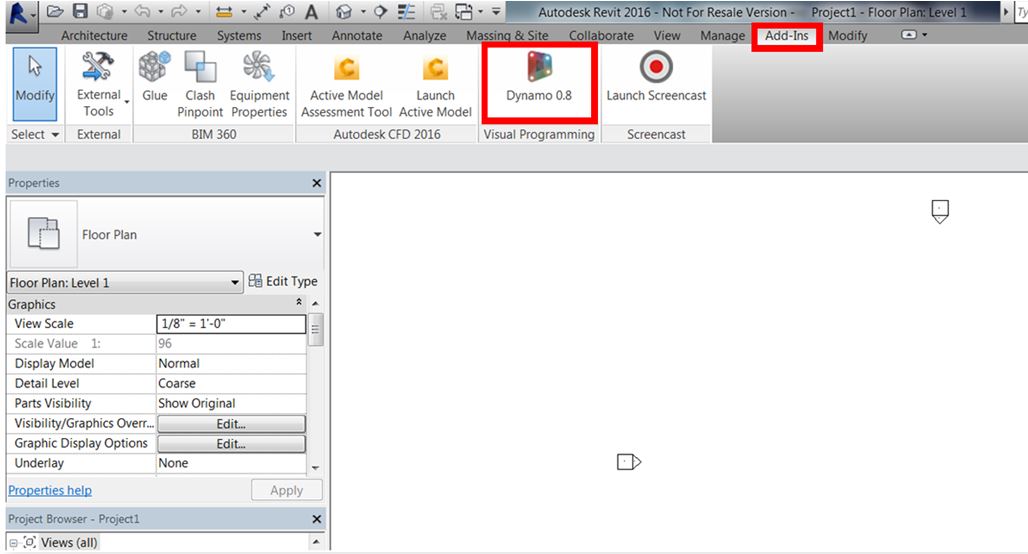Click the Switch Windows icon
Image resolution: width=1028 pixels, height=554 pixels.
click(x=464, y=12)
